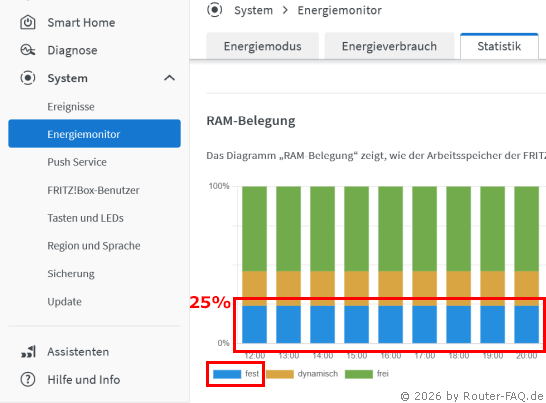Open the Hilfe und Info label
Screen dimensions: 546x403
(84, 380)
